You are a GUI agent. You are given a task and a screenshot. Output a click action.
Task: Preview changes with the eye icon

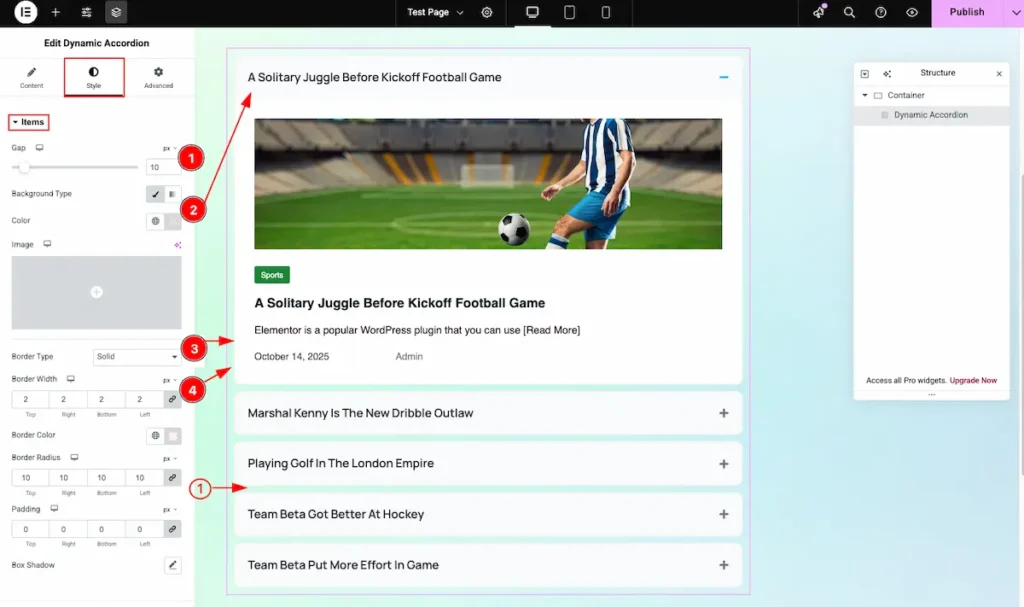[x=911, y=13]
